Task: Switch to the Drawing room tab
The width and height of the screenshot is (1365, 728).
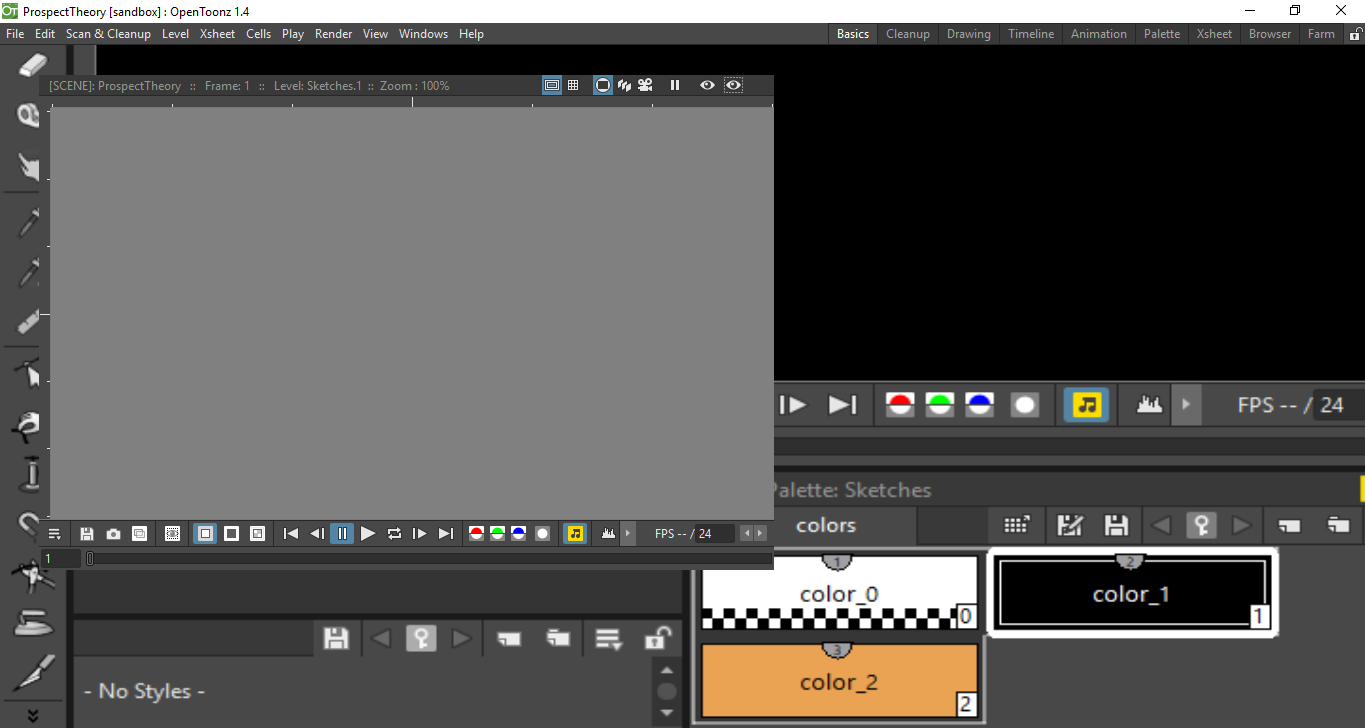Action: point(968,33)
